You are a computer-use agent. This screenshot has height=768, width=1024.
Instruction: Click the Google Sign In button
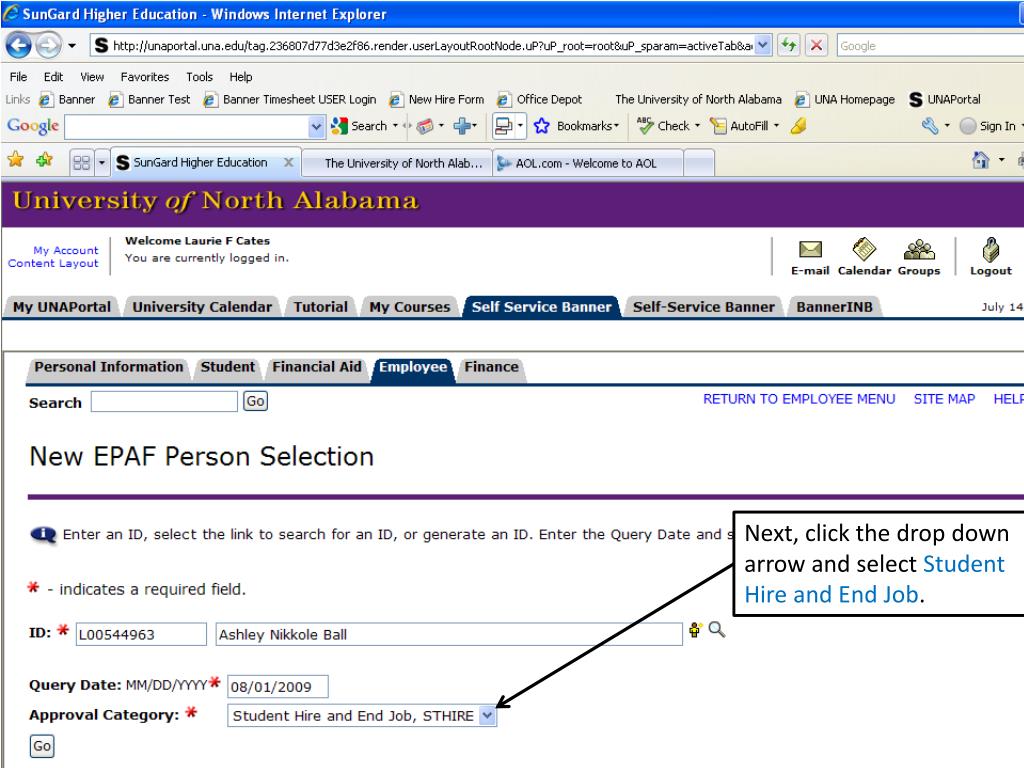[989, 126]
